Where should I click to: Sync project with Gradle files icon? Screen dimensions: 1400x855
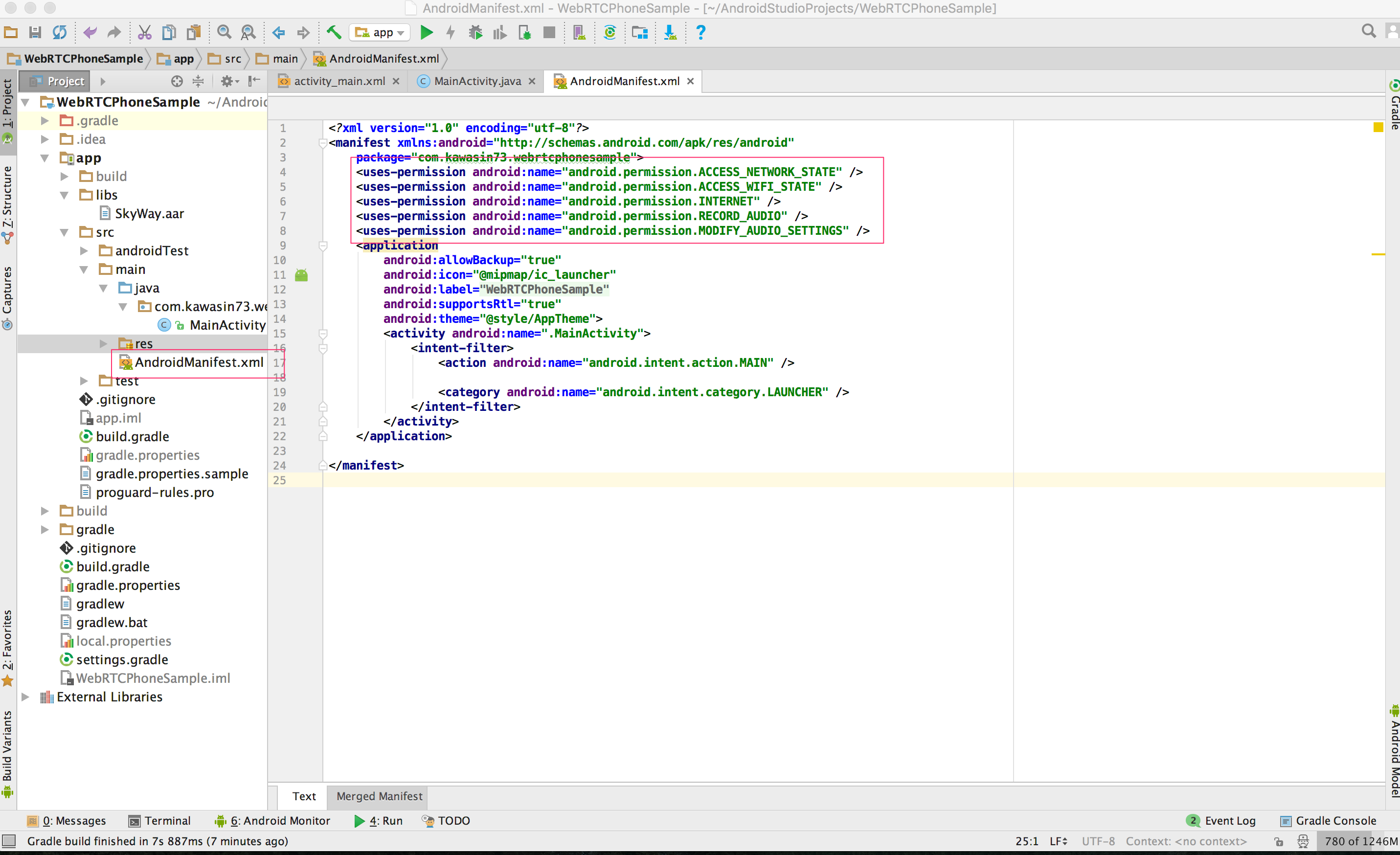click(x=610, y=32)
